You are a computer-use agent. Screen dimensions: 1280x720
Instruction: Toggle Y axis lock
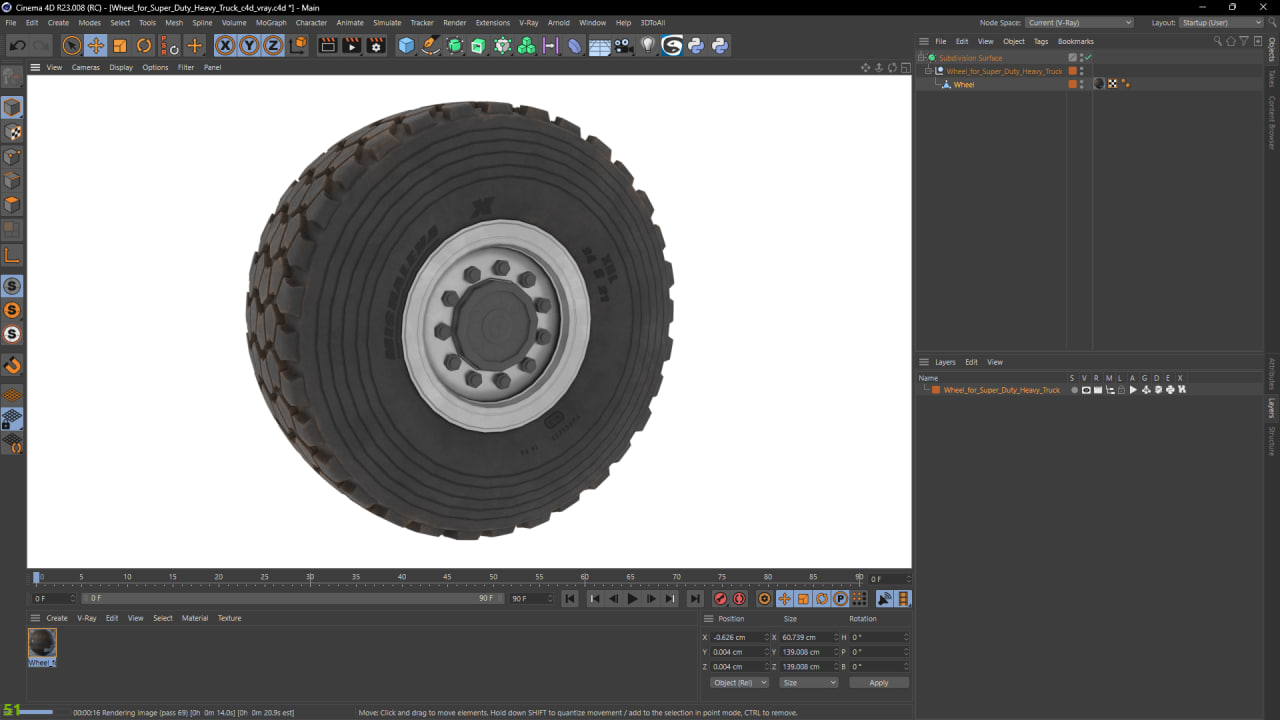coord(249,45)
